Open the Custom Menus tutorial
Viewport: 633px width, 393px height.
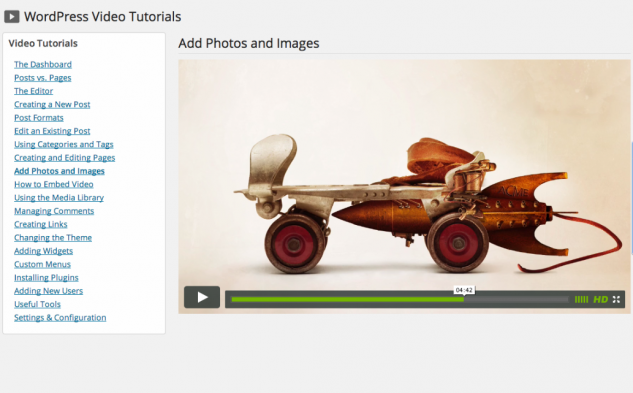[42, 264]
